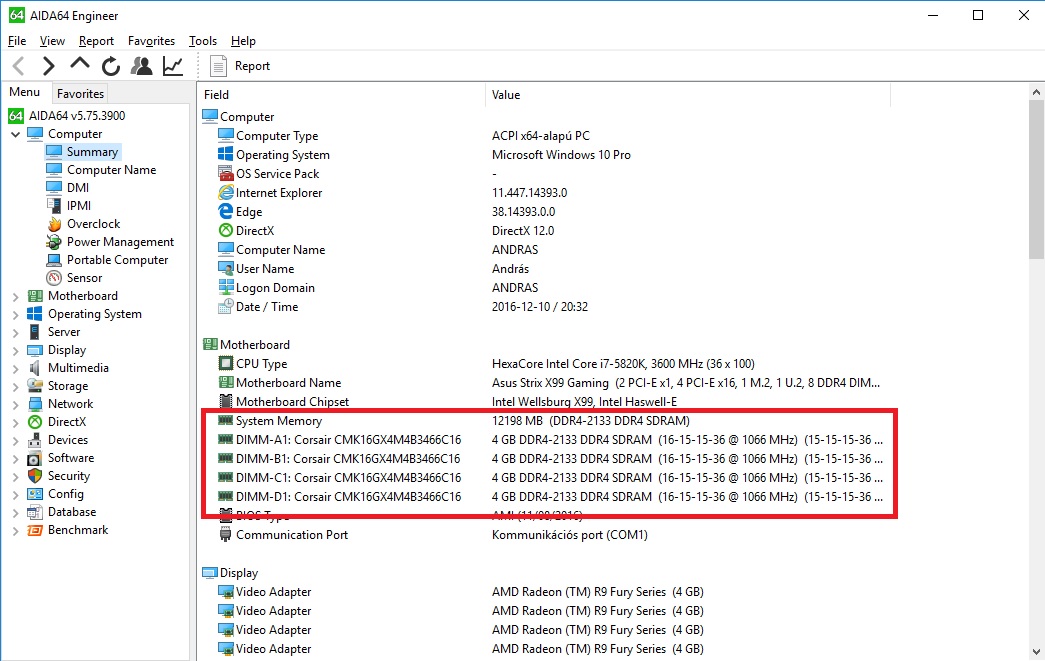Expand the Storage tree node

point(15,386)
